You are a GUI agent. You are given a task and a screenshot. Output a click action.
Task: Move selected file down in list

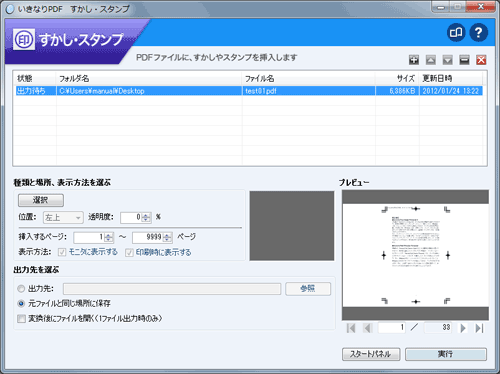447,60
